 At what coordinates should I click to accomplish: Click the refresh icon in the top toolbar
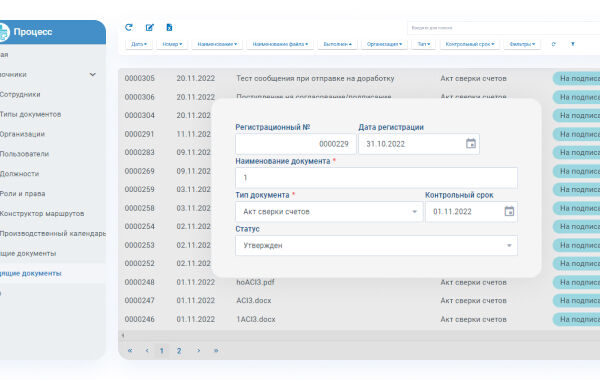coord(129,28)
